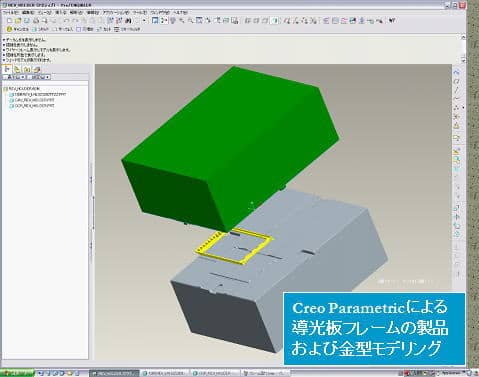Image resolution: width=479 pixels, height=377 pixels.
Task: Open the Folder Browser navigator tab icon
Action: point(17,69)
